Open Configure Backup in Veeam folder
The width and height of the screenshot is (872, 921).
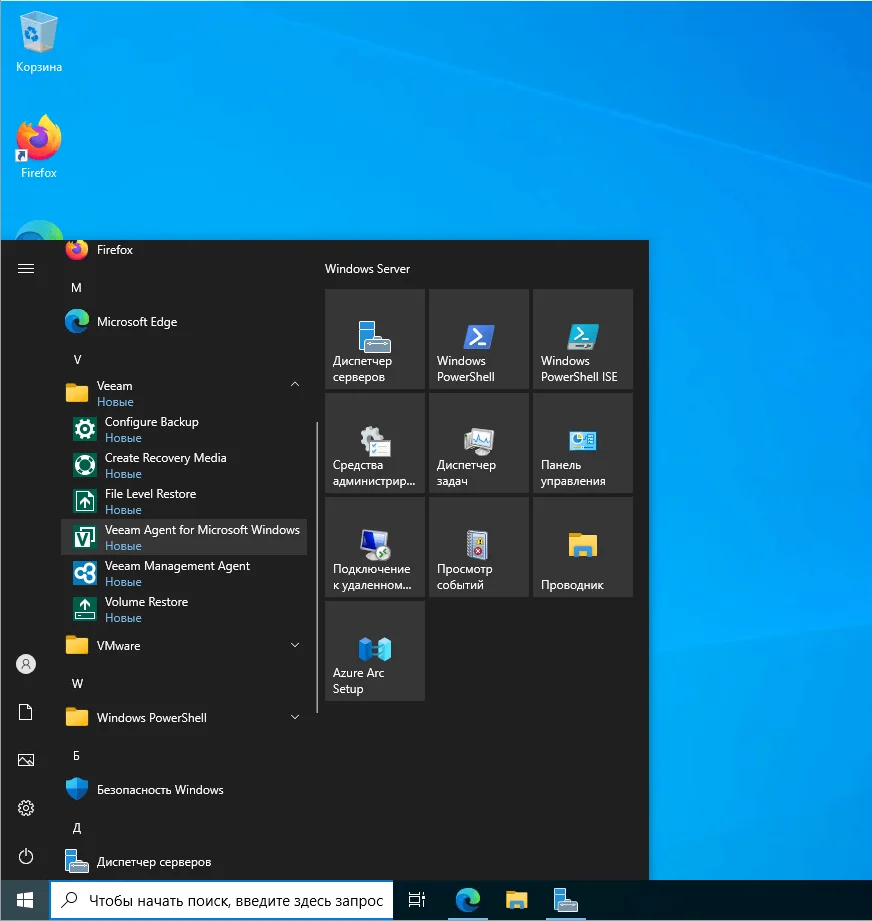(x=184, y=429)
